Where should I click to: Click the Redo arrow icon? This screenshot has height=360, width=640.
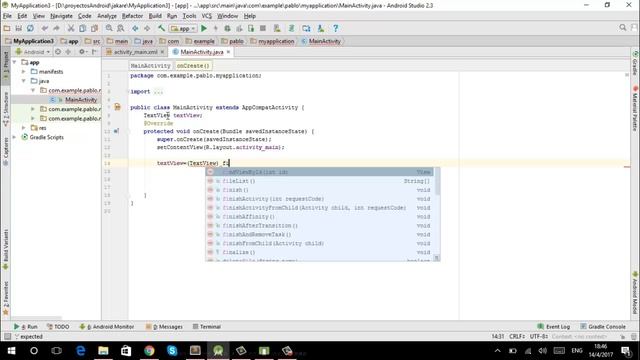56,28
